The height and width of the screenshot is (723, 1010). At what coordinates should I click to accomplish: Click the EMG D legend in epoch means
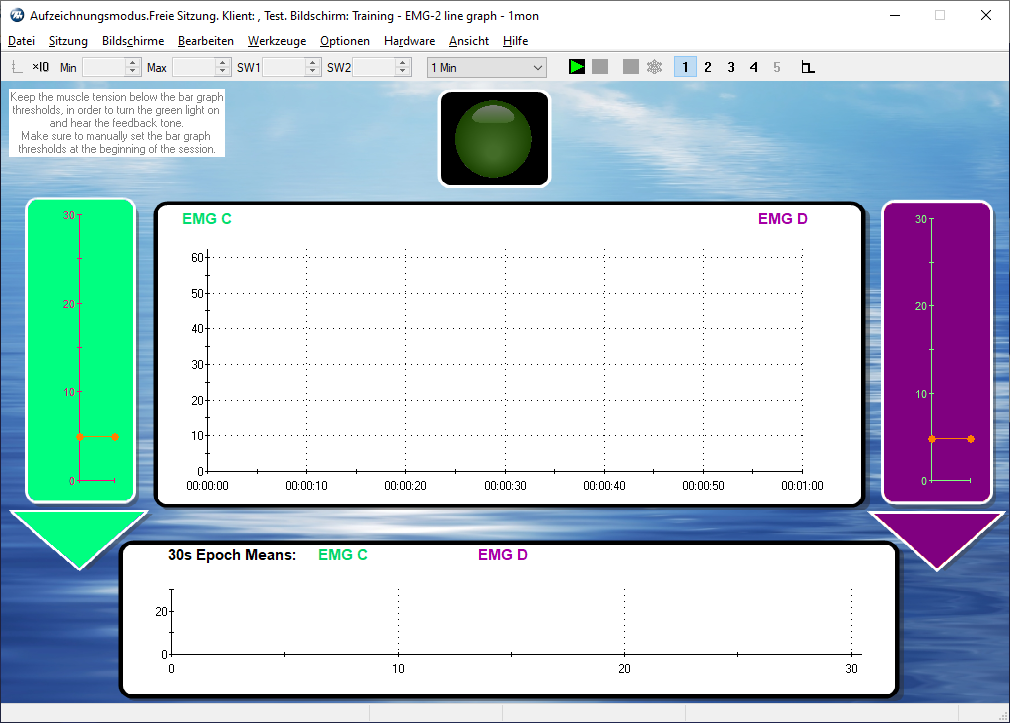pos(502,555)
